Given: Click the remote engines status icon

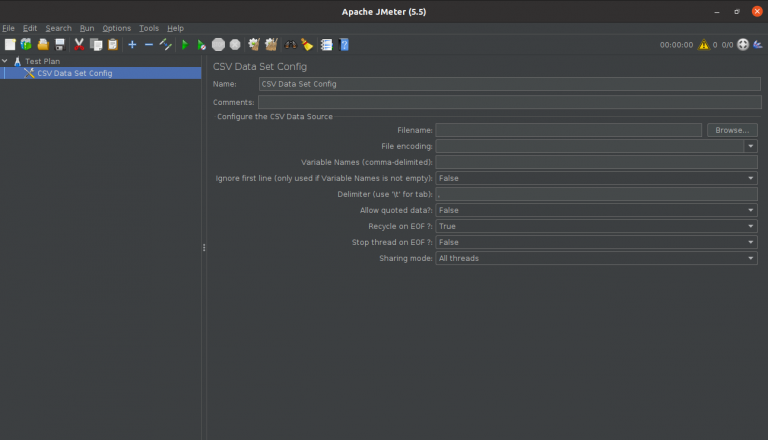Looking at the screenshot, I should (x=743, y=45).
